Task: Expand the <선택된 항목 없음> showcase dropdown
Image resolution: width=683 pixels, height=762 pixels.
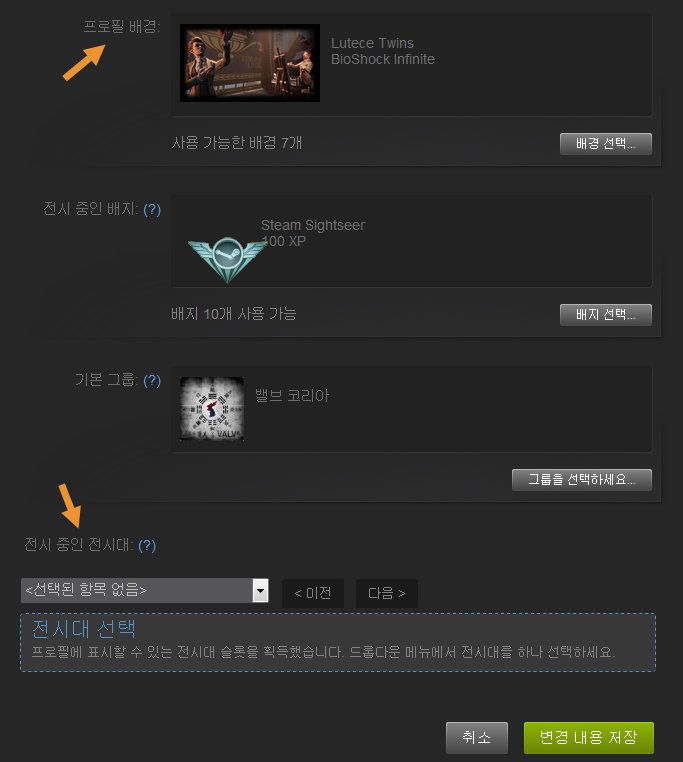Action: (x=144, y=590)
